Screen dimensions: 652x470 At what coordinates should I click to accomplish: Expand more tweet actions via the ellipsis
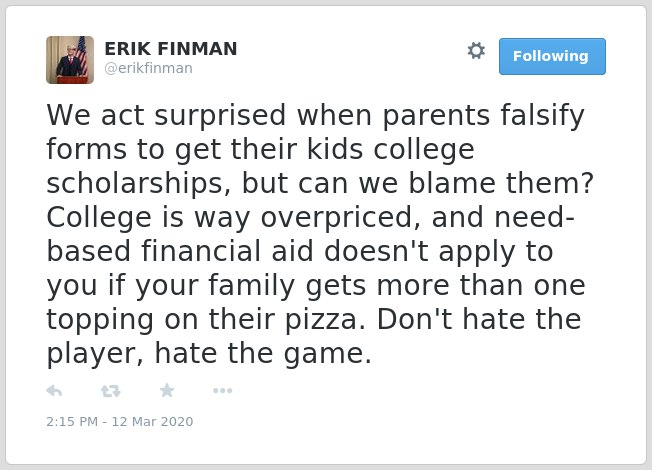click(222, 391)
